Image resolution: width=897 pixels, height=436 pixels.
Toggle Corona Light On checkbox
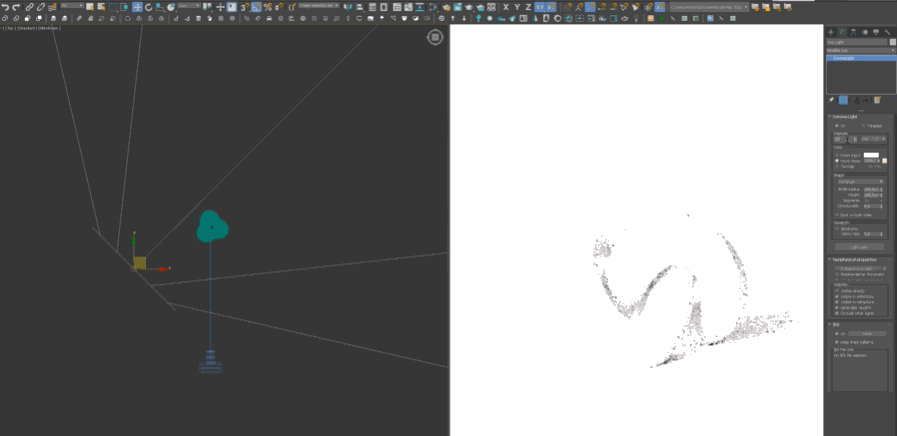pyautogui.click(x=838, y=126)
